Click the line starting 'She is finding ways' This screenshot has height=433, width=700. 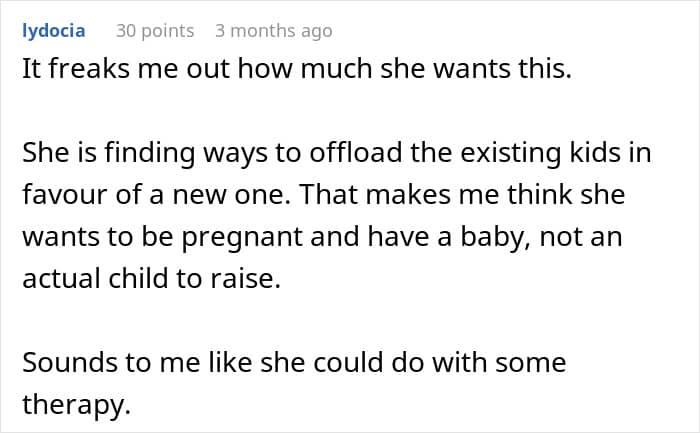point(337,153)
